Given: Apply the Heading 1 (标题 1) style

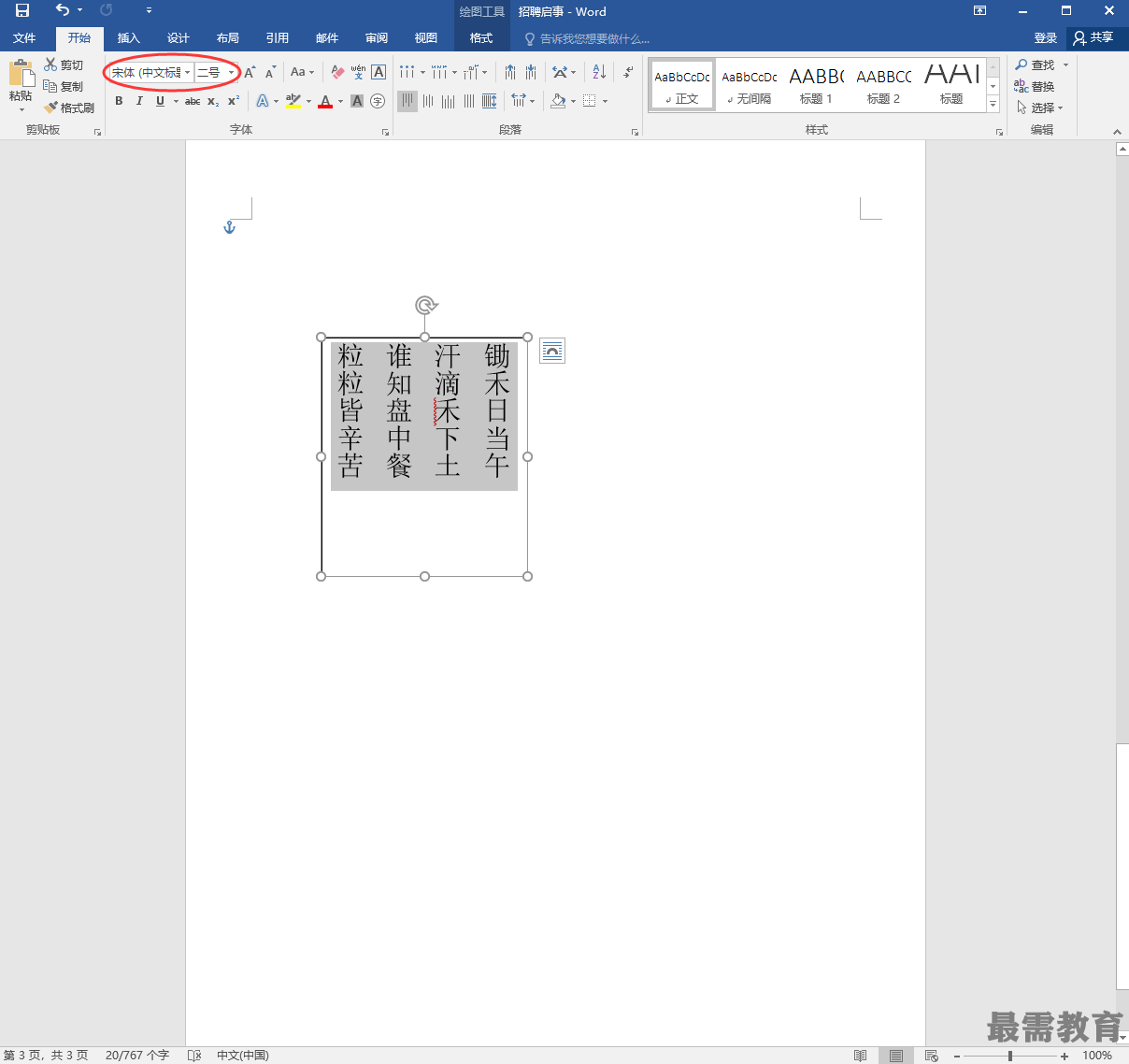Looking at the screenshot, I should click(816, 85).
